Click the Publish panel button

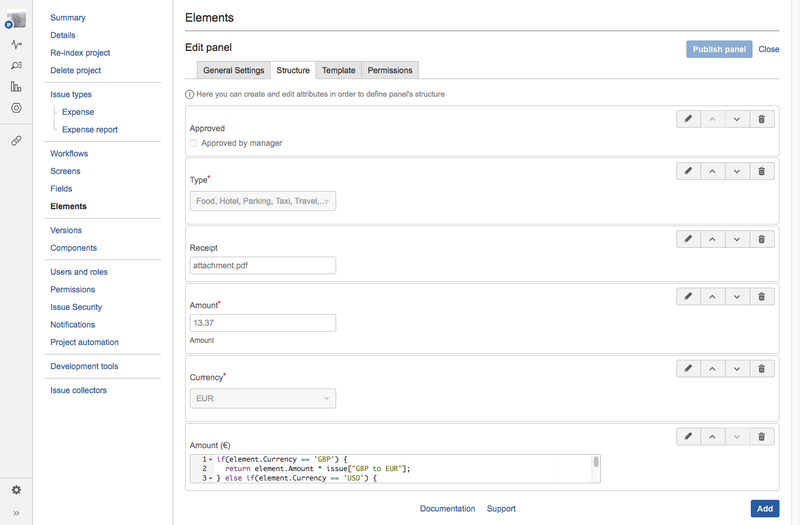click(718, 49)
